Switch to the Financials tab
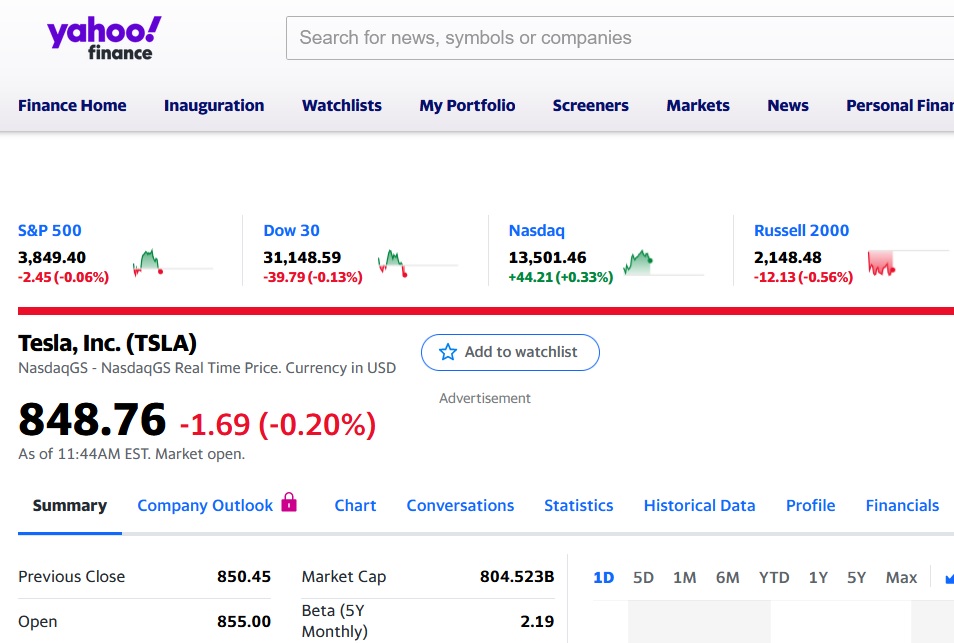This screenshot has height=643, width=954. 902,506
